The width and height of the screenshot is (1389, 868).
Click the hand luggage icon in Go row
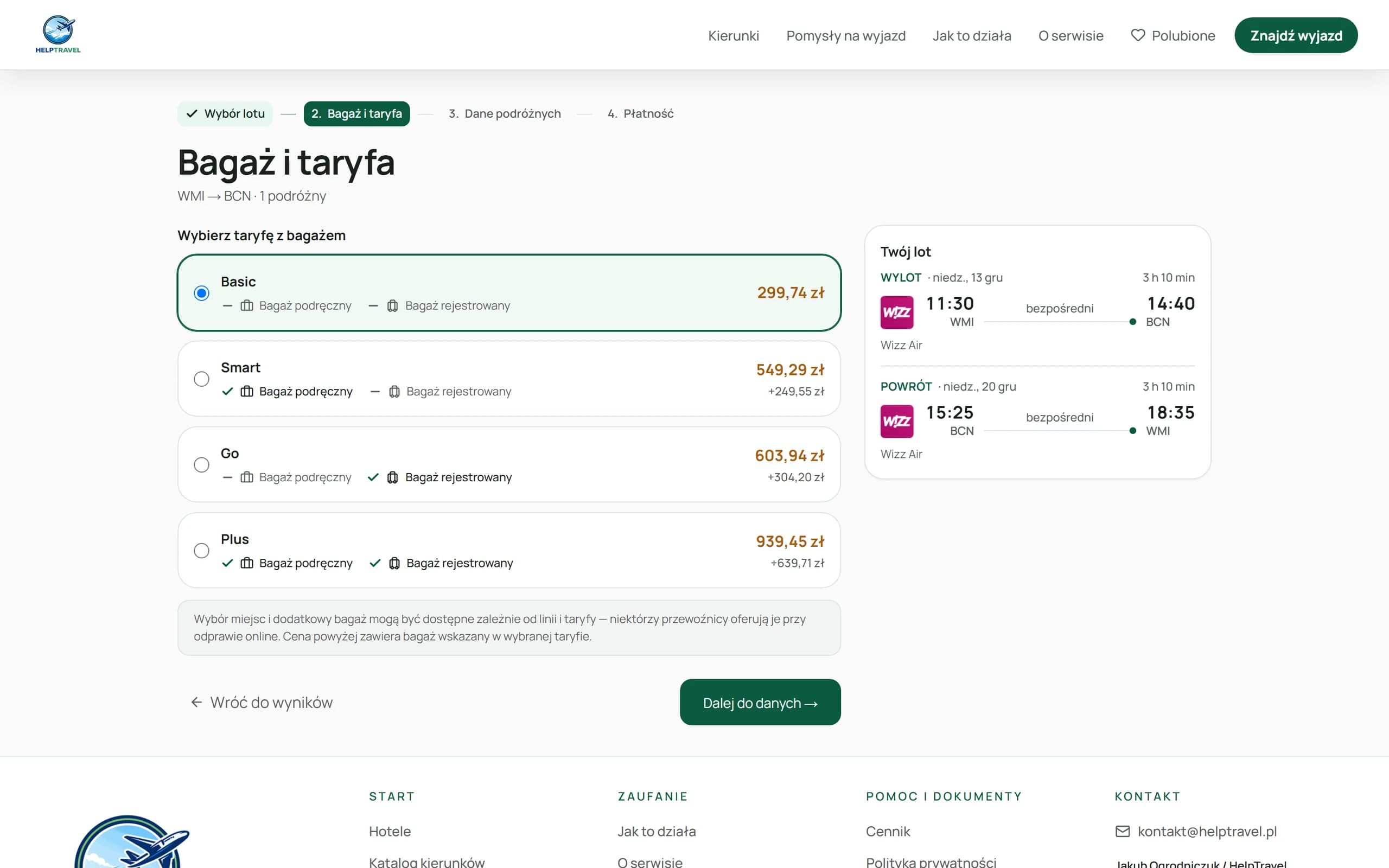247,477
